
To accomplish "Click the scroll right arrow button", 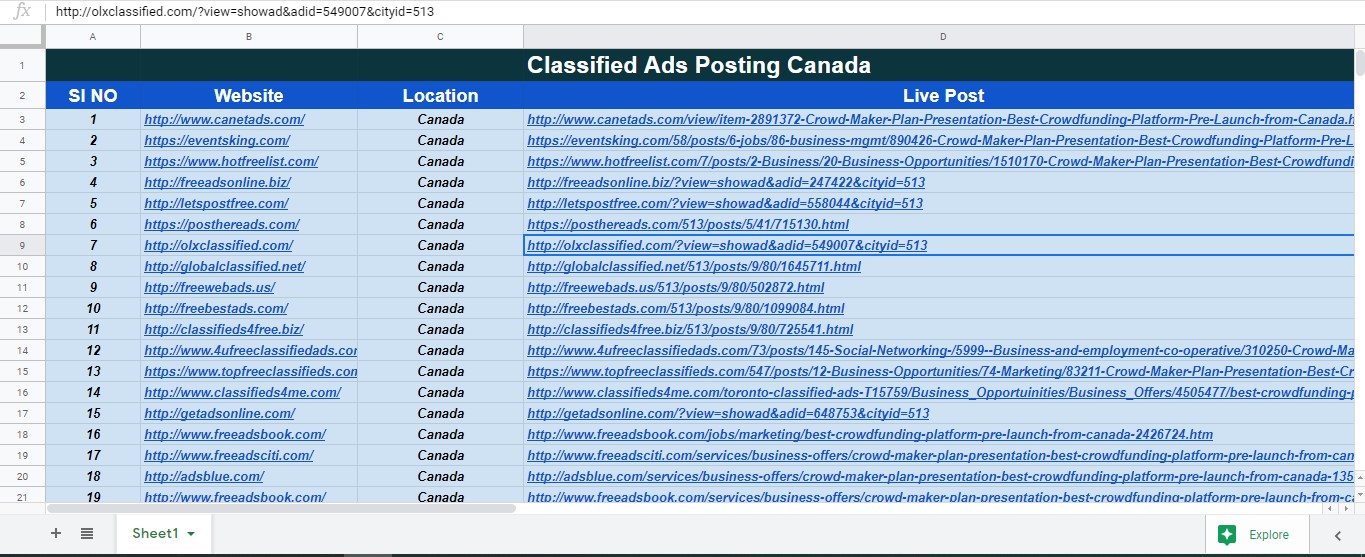I will 1347,508.
